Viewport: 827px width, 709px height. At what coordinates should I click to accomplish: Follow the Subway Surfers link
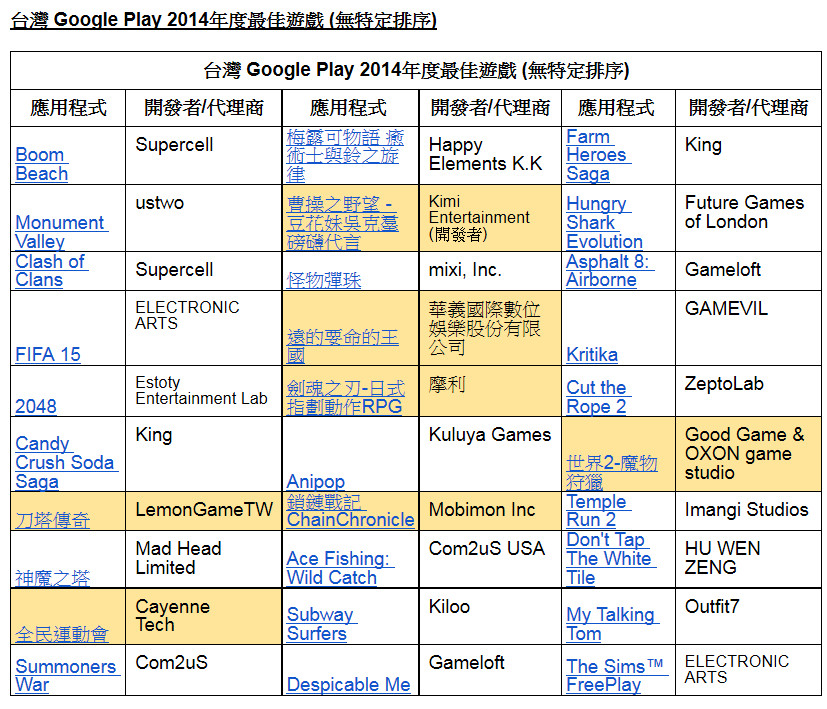coord(322,624)
